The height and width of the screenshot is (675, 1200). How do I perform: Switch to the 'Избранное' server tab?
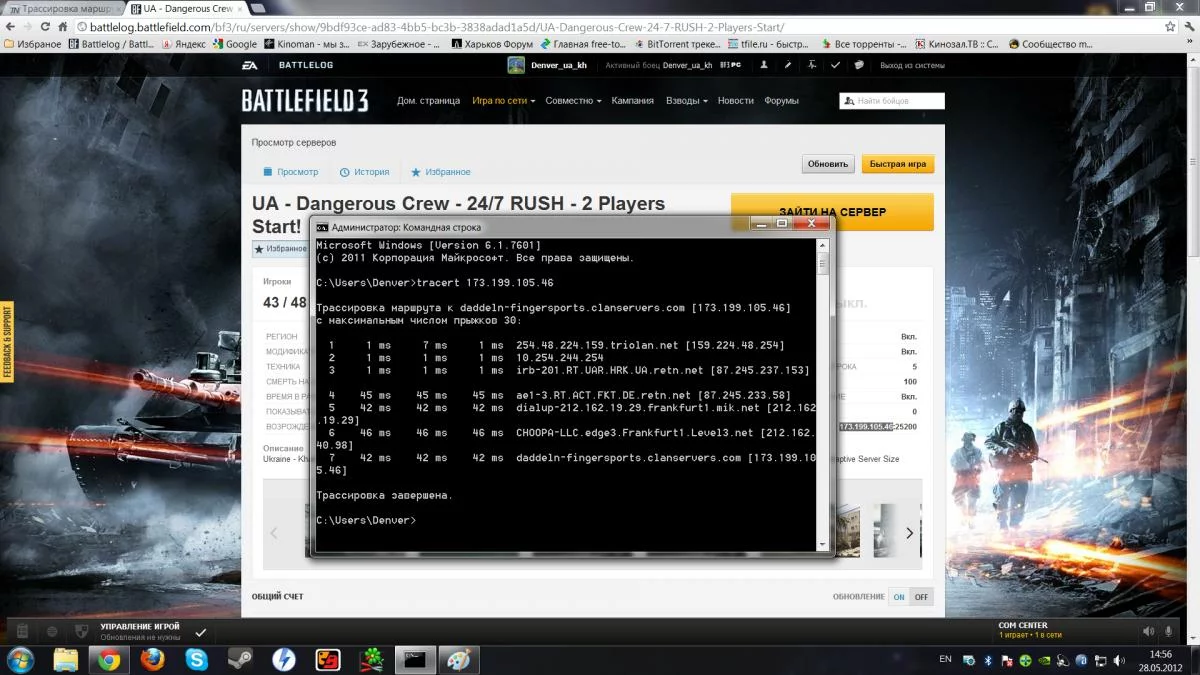(x=440, y=172)
